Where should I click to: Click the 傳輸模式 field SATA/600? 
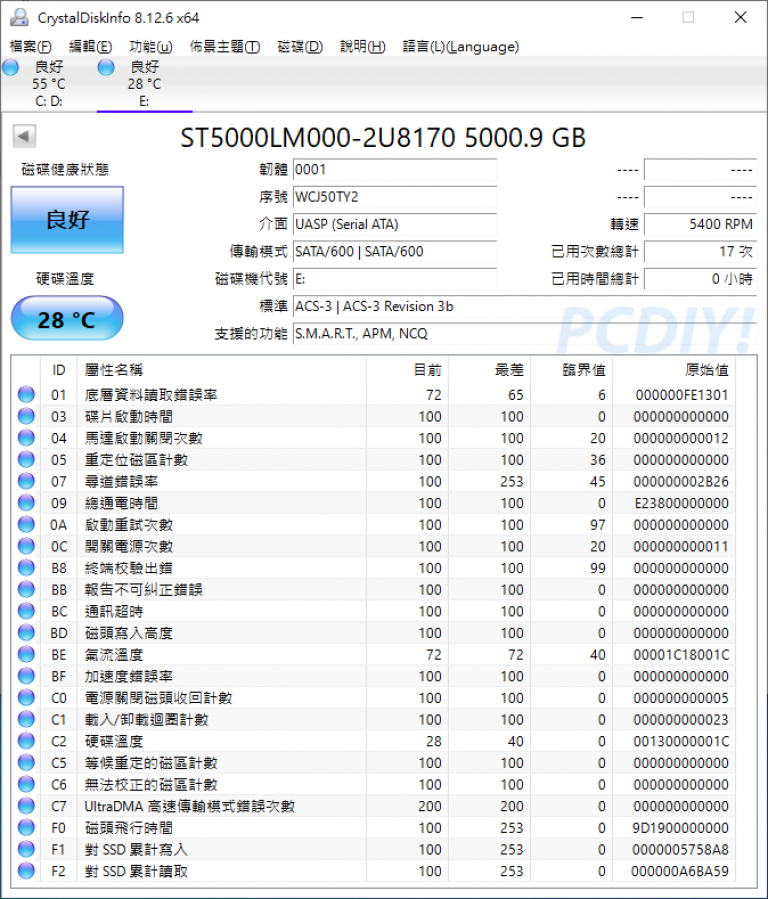pos(394,252)
